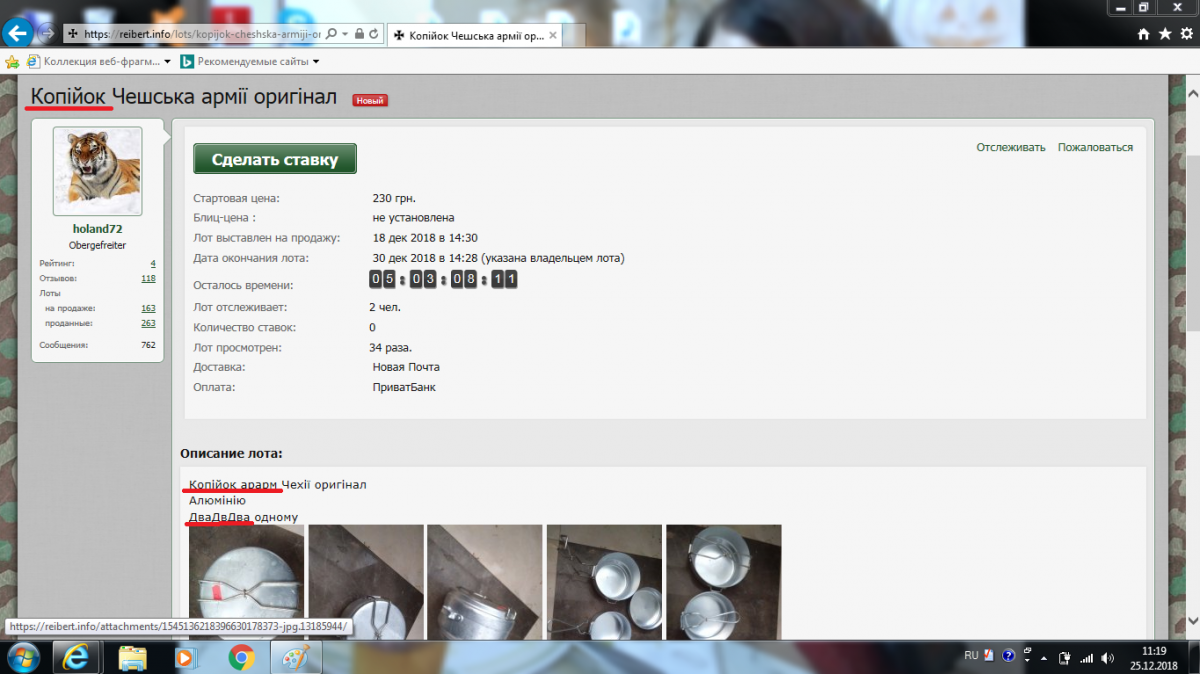
Task: Open the Favorites star icon
Action: 1163,34
